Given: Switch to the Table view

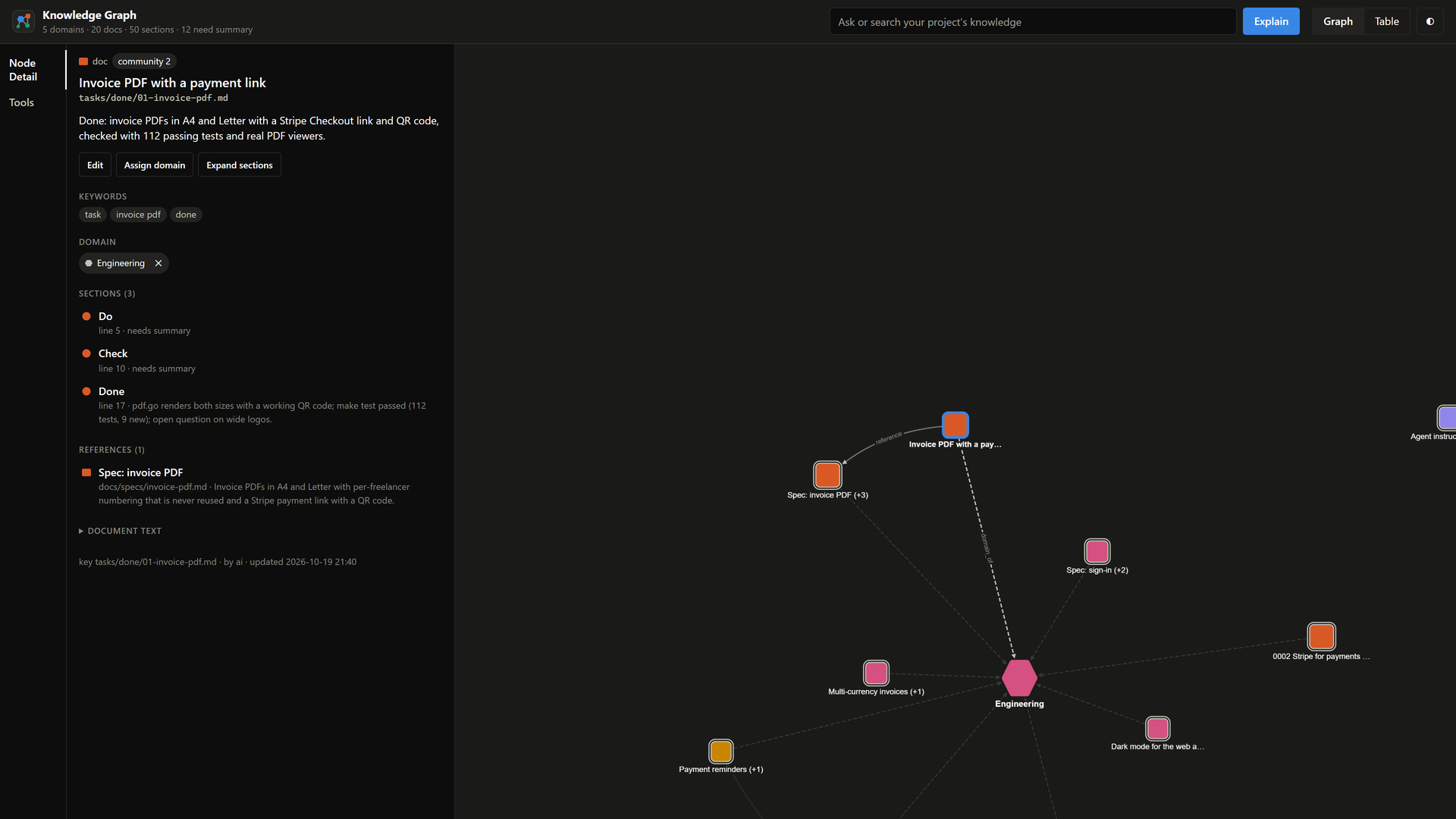Looking at the screenshot, I should [x=1386, y=21].
